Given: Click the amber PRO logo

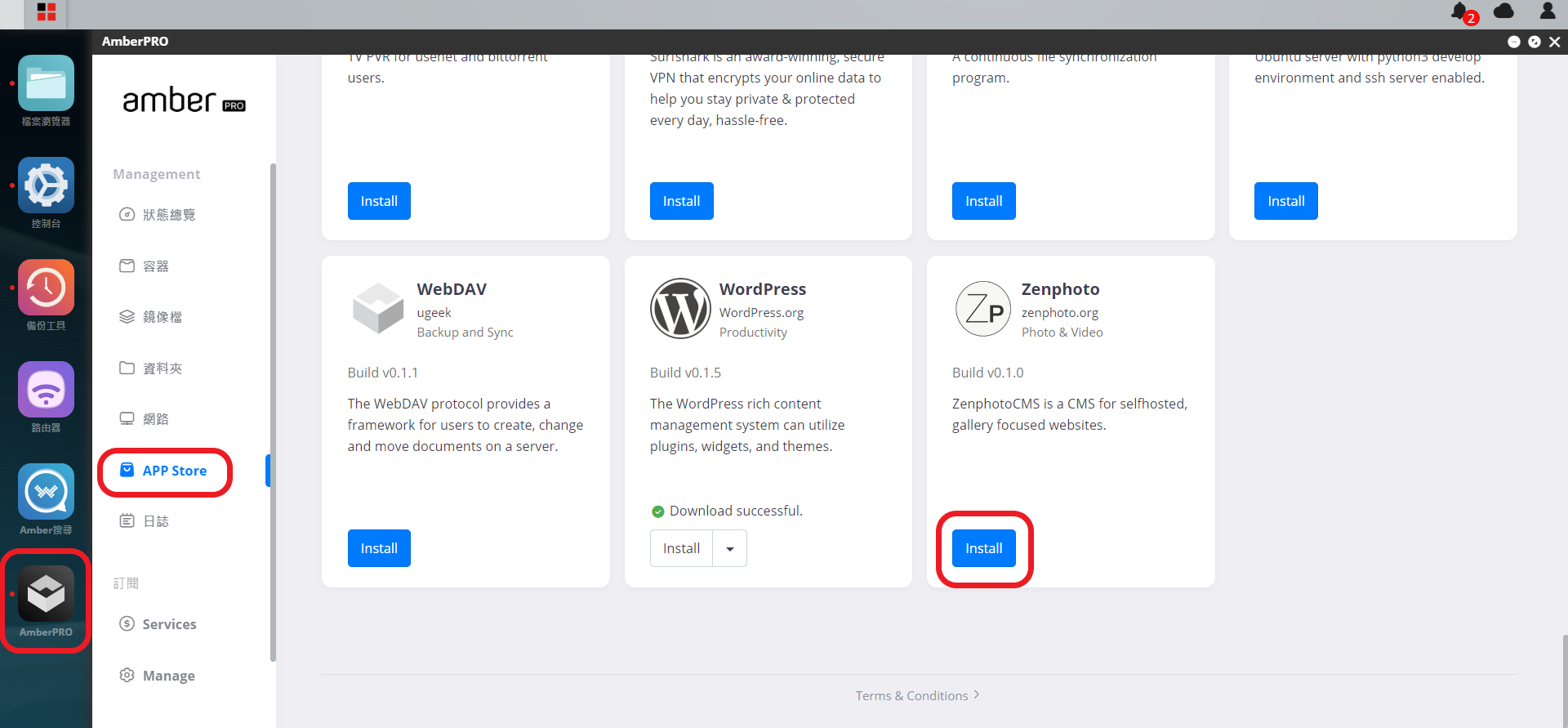Looking at the screenshot, I should 184,100.
